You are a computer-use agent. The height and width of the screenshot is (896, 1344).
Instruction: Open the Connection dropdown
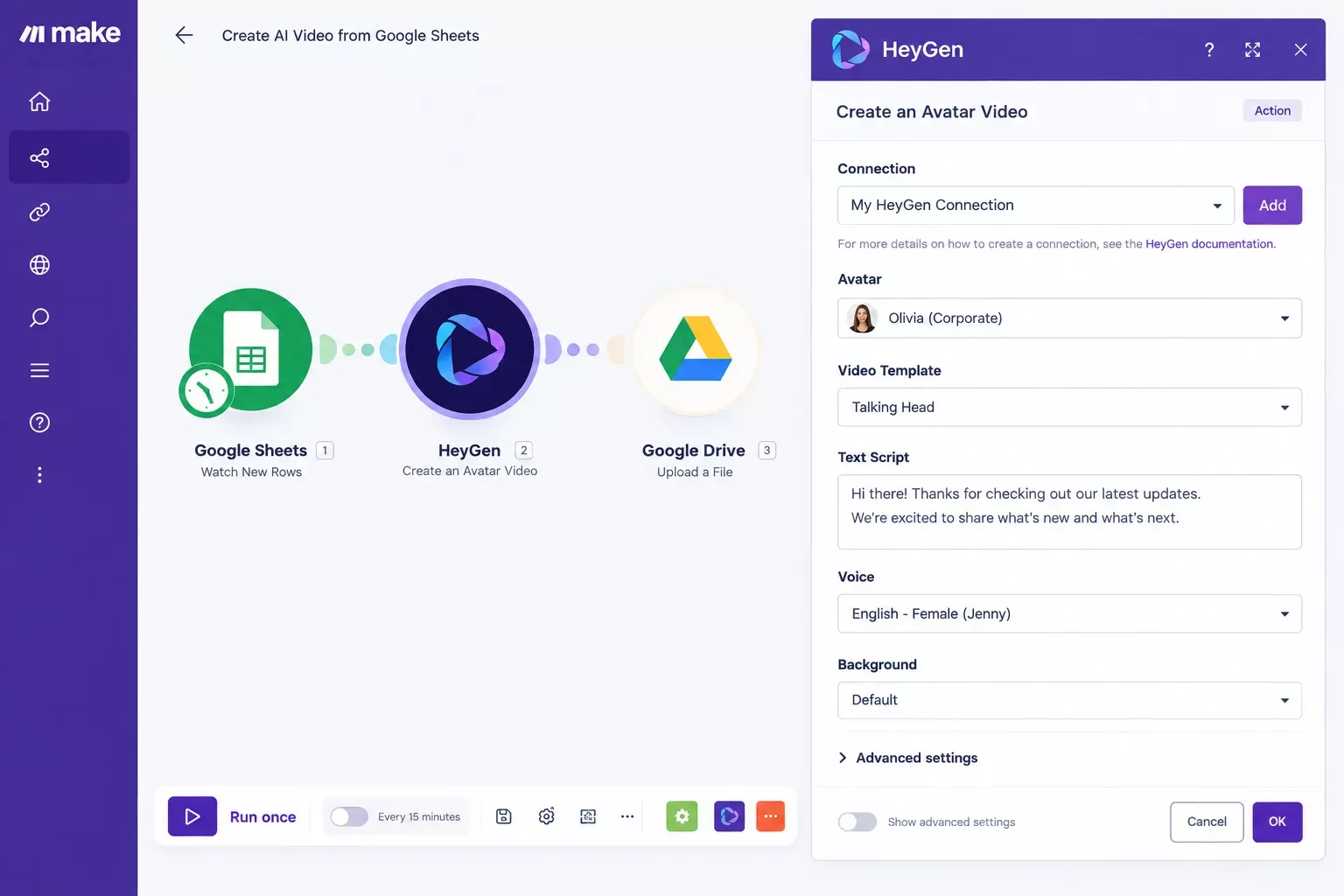point(1036,205)
